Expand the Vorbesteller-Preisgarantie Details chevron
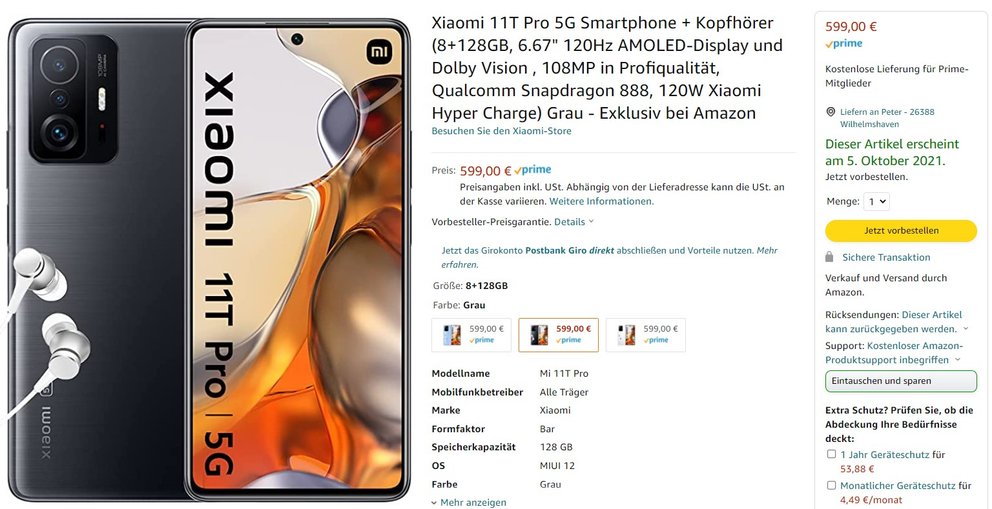 coord(591,222)
